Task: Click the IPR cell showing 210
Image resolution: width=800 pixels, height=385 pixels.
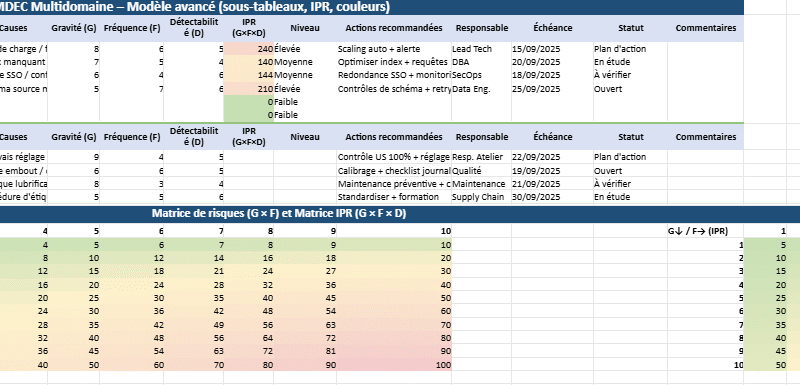Action: tap(249, 89)
